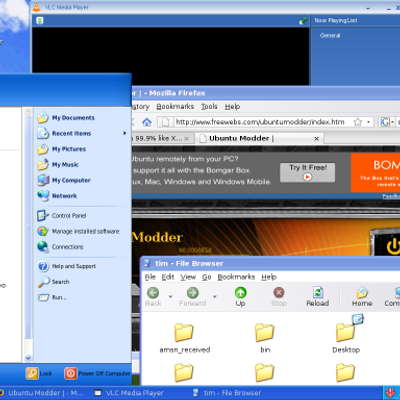The height and width of the screenshot is (400, 400).
Task: Open Go menu in File Browser
Action: click(207, 277)
